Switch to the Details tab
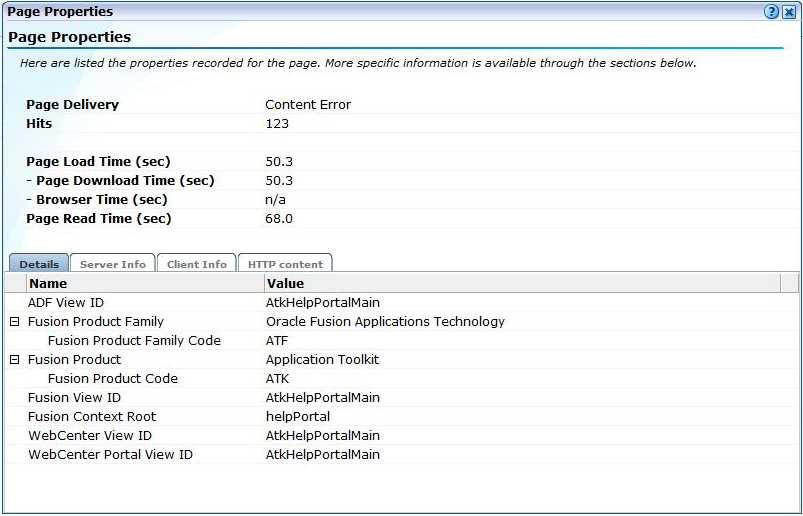The image size is (803, 516). 39,264
